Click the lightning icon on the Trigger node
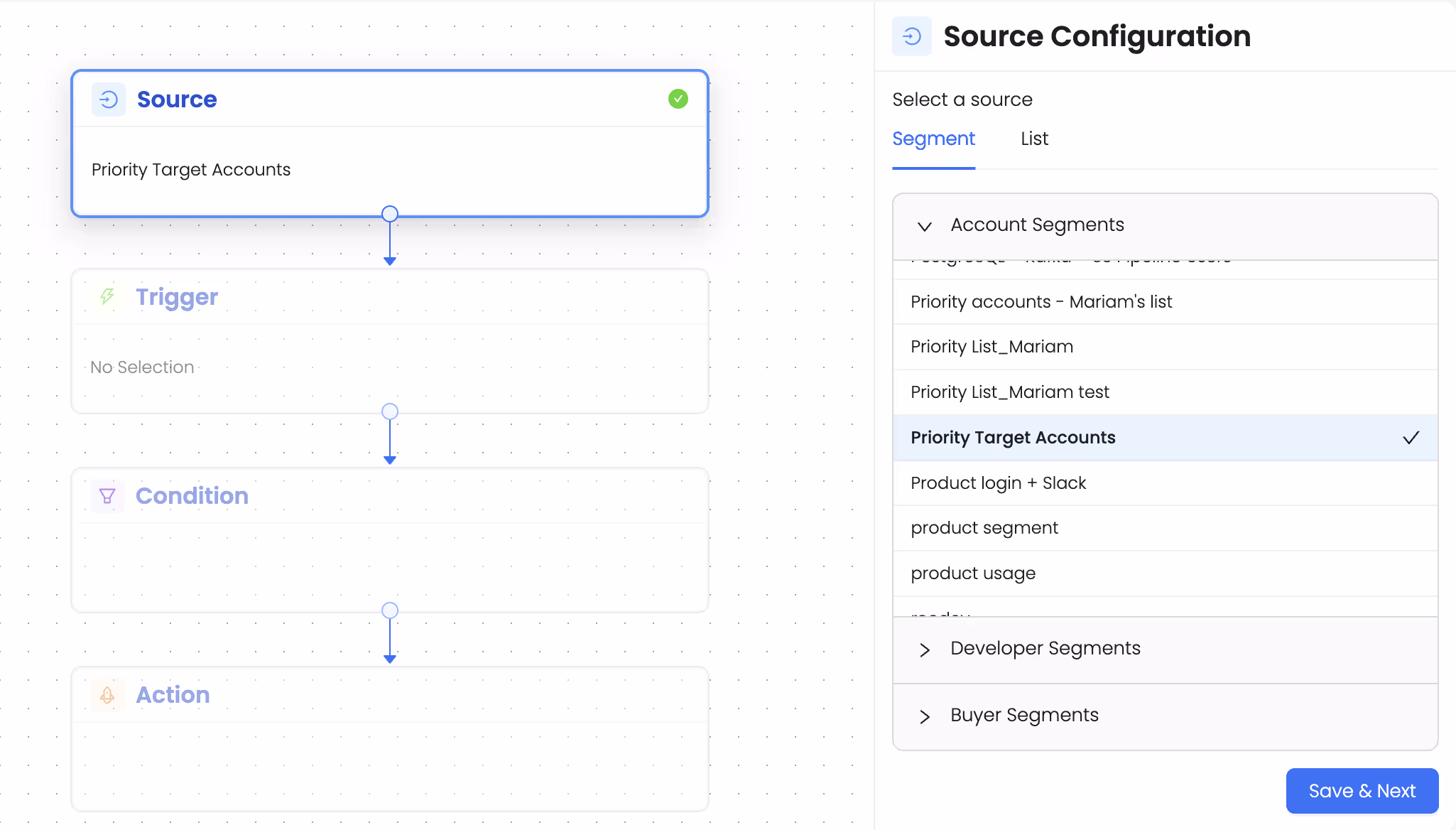 pos(107,296)
